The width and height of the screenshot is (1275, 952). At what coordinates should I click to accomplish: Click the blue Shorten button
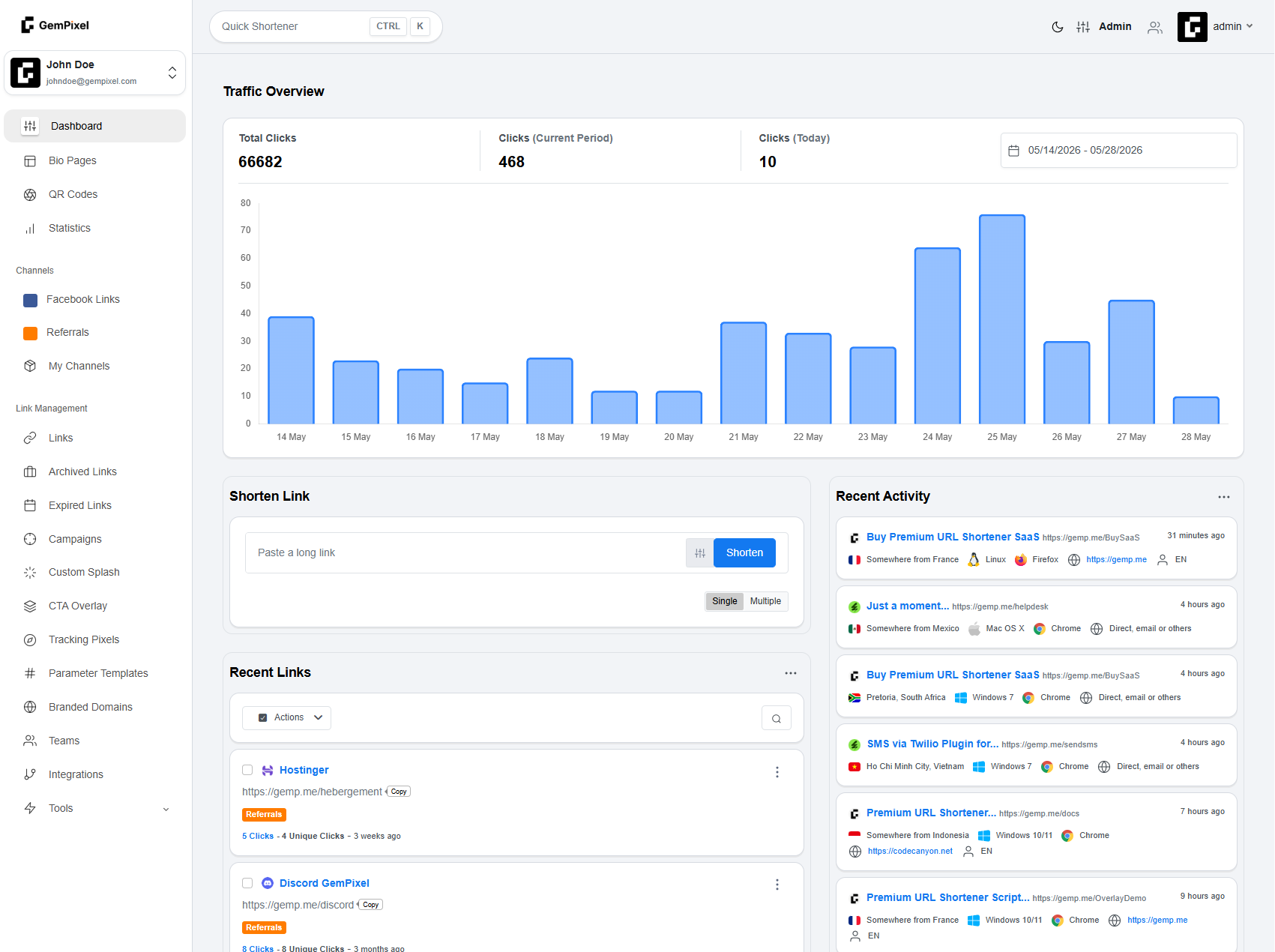coord(744,553)
